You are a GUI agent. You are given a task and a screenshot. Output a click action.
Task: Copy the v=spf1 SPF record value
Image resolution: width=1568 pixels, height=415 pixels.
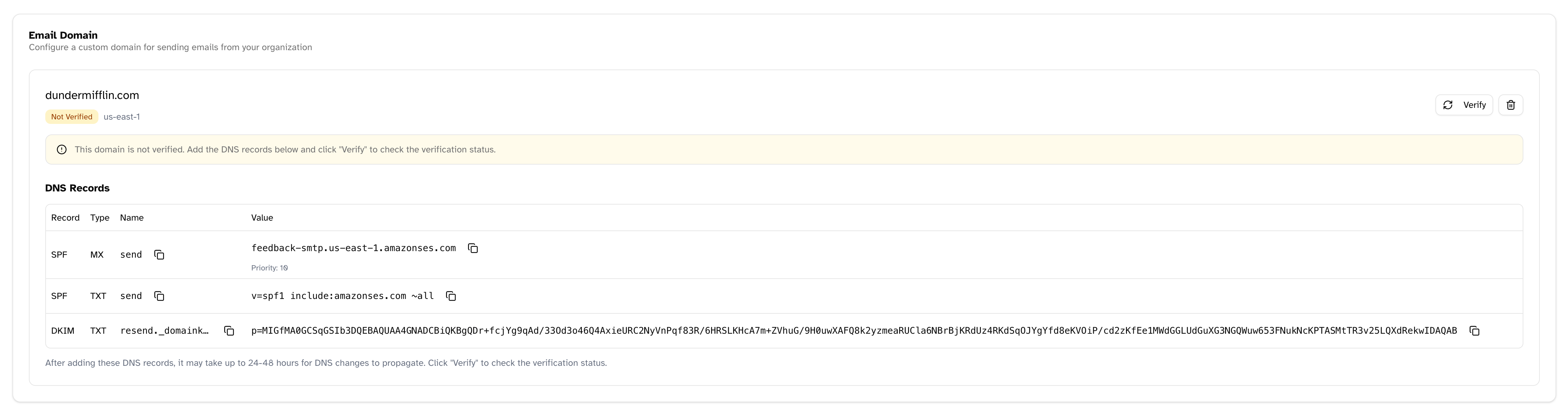[x=451, y=297]
